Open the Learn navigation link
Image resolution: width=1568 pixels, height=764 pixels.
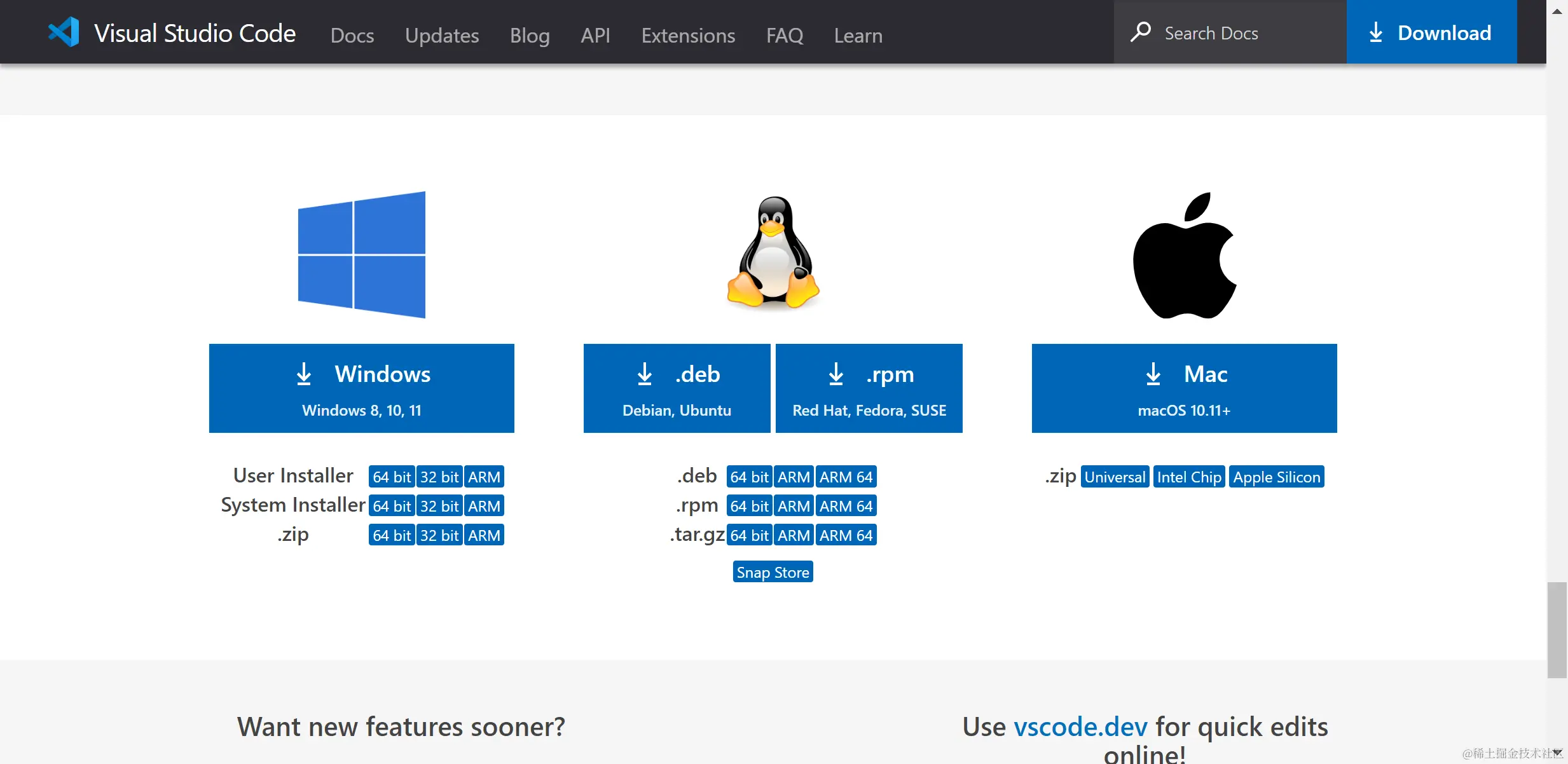[858, 35]
